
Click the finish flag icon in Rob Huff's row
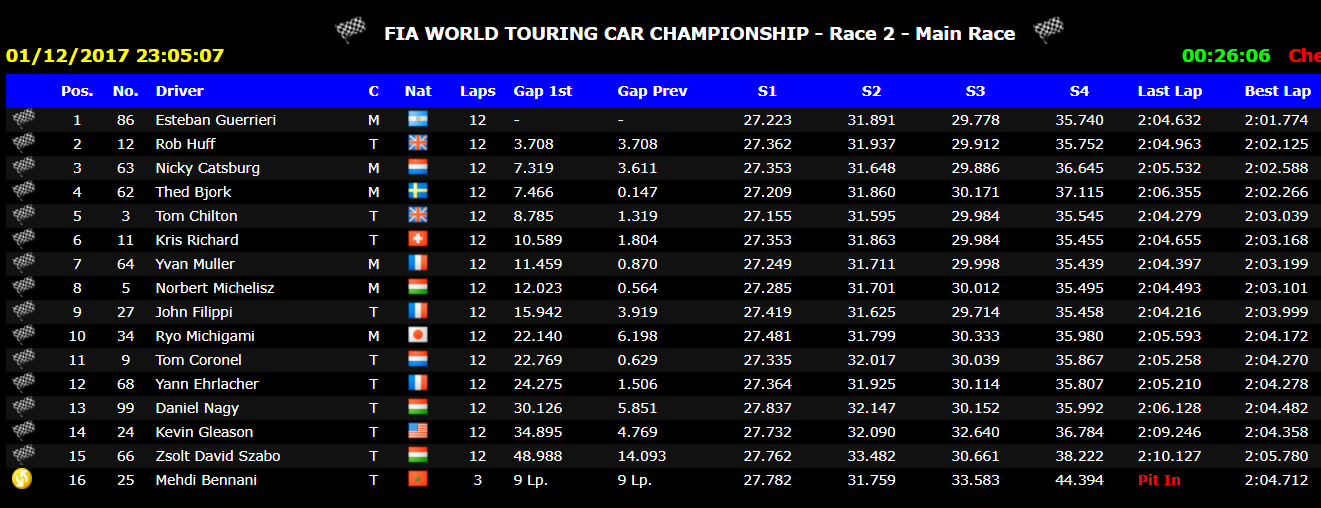pos(22,144)
